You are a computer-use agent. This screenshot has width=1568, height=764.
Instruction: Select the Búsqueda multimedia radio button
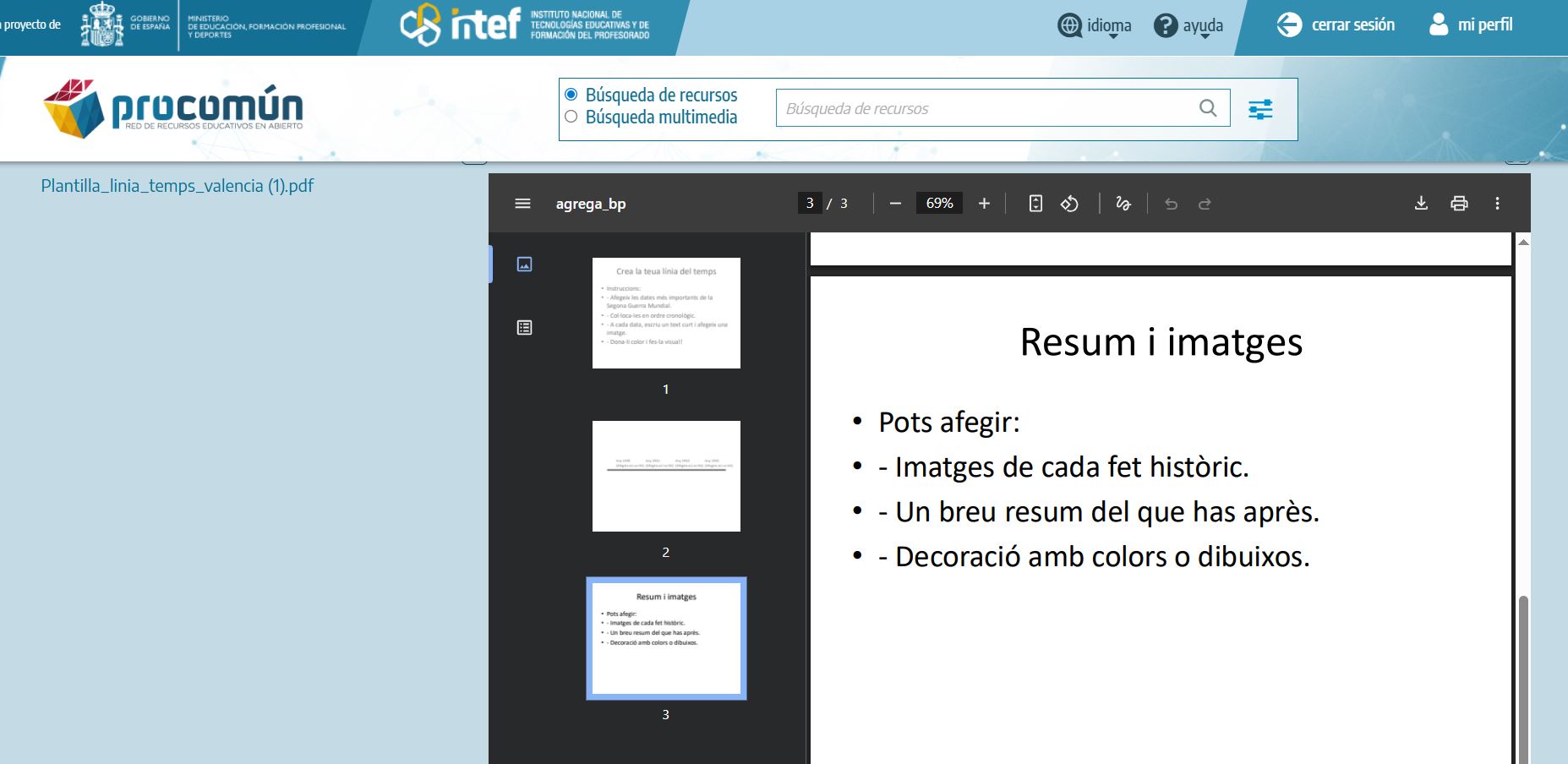(571, 117)
